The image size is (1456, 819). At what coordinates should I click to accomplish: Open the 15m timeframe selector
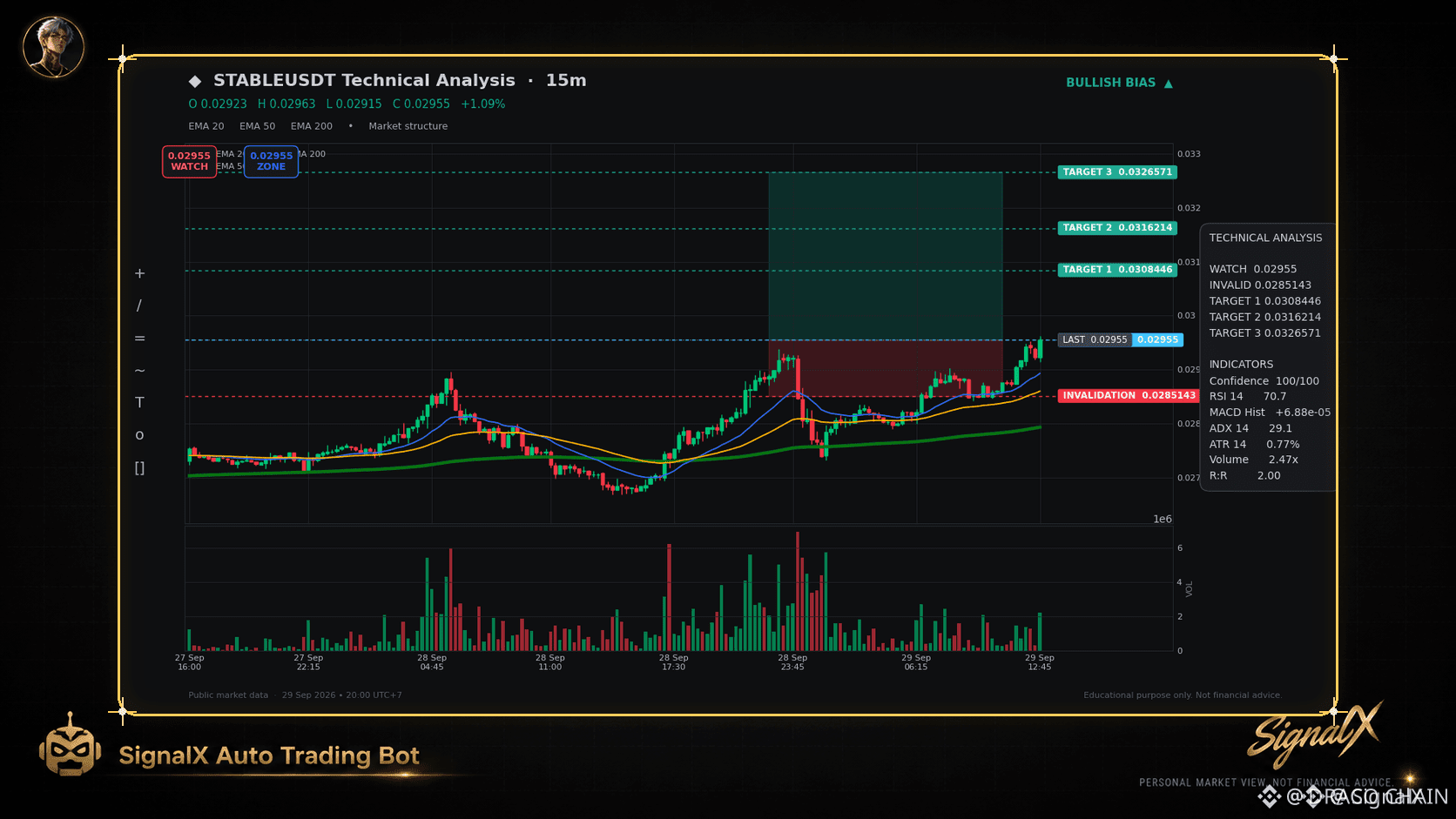click(x=566, y=80)
